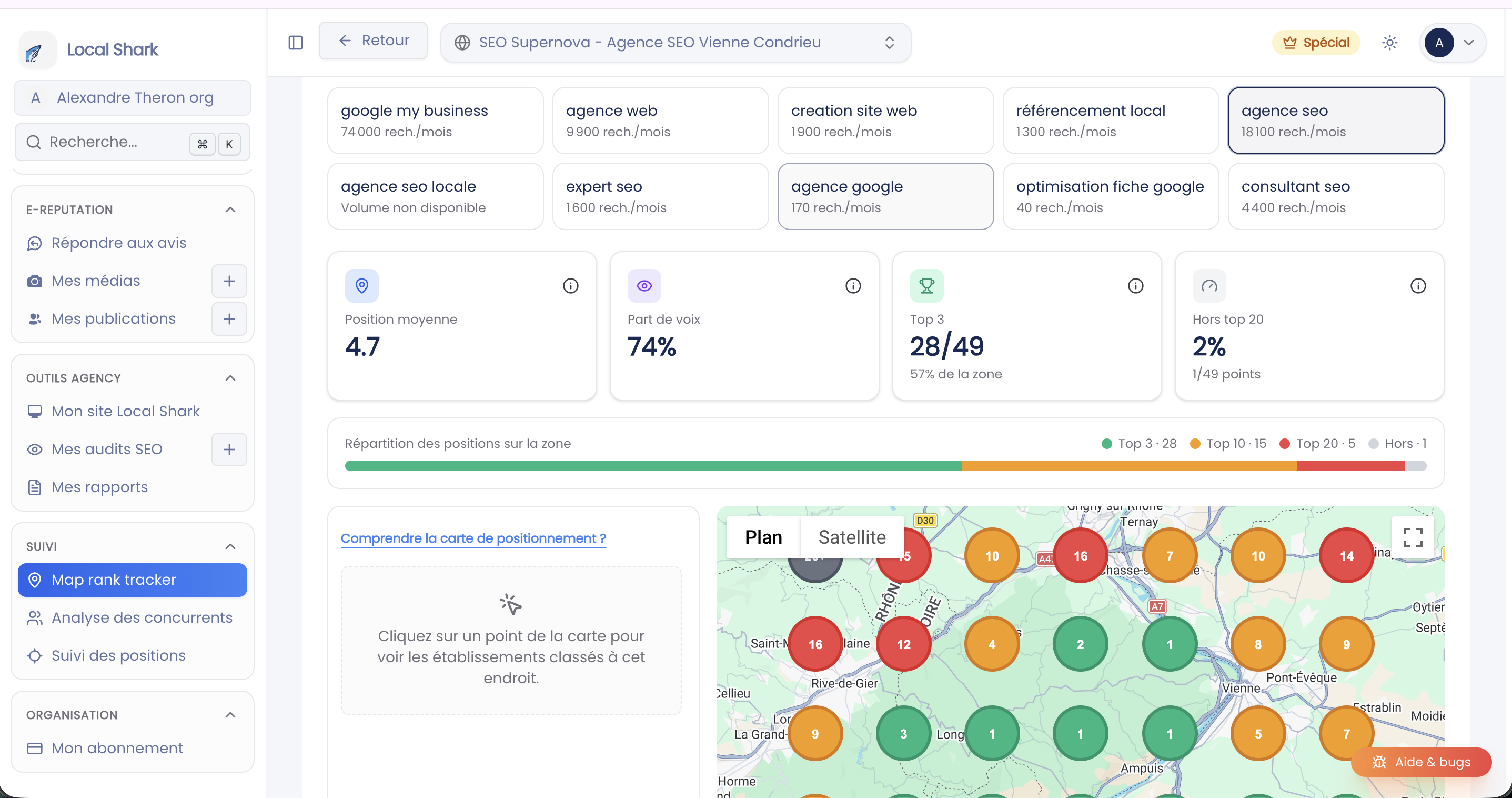
Task: Open the SEO Supernova establishment selector
Action: 676,42
